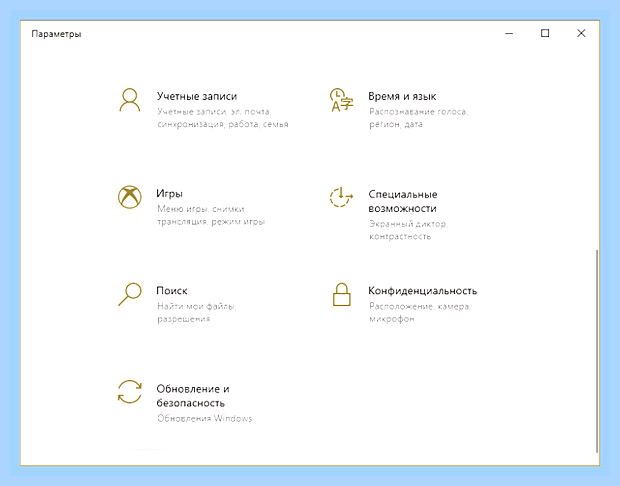Go to the Игры settings

[169, 194]
